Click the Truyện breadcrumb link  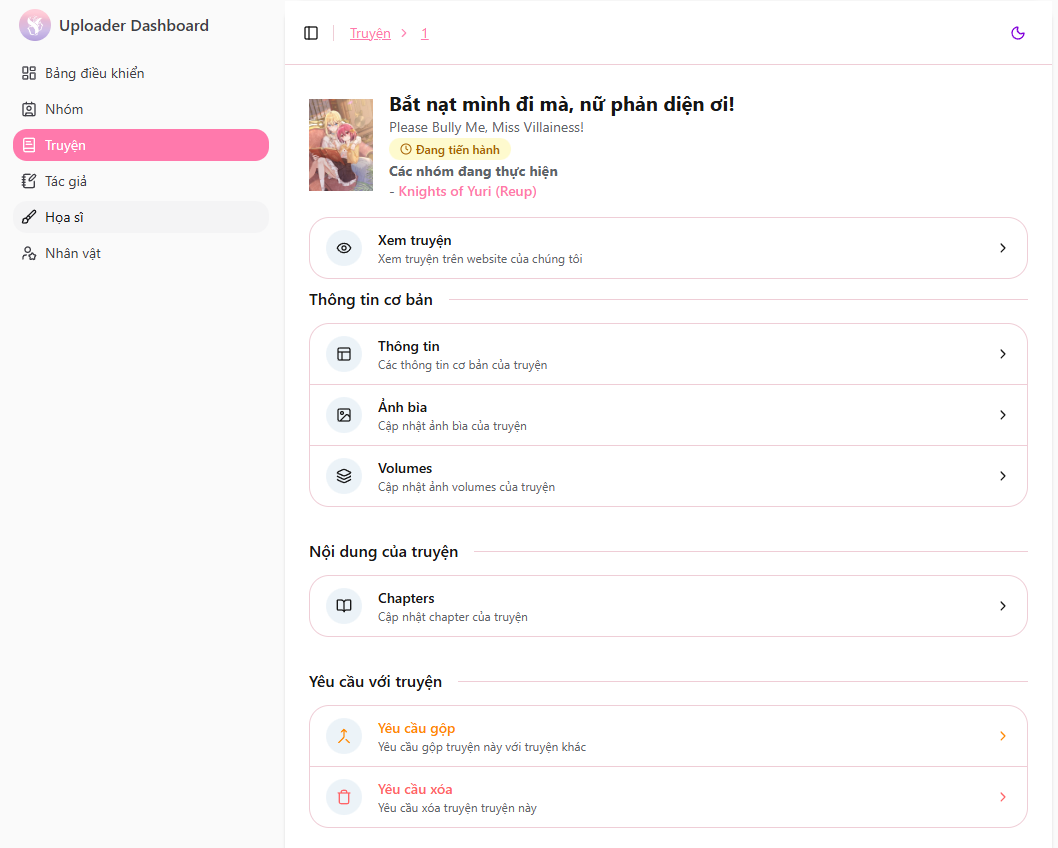[x=370, y=33]
